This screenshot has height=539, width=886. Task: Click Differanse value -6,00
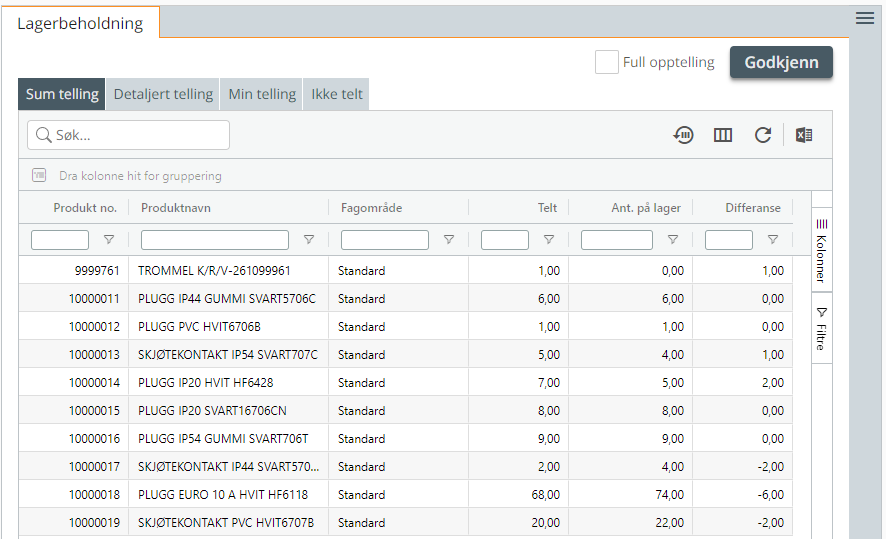pos(771,494)
